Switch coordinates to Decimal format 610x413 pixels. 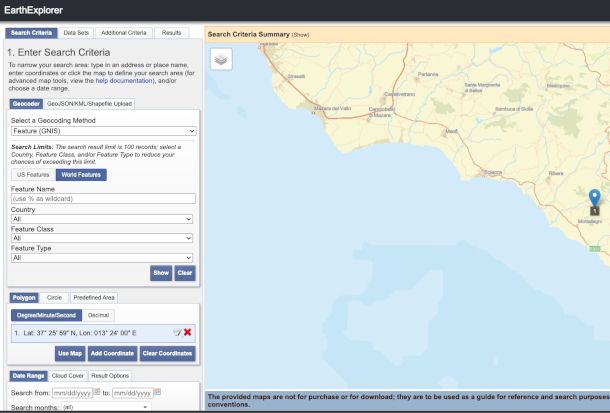[x=98, y=315]
